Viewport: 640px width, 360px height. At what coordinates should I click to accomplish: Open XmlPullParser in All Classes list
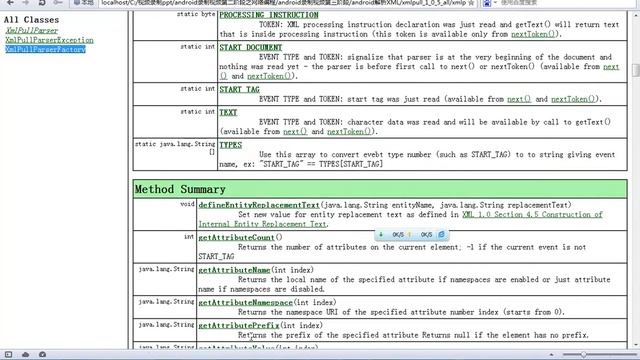pyautogui.click(x=31, y=30)
